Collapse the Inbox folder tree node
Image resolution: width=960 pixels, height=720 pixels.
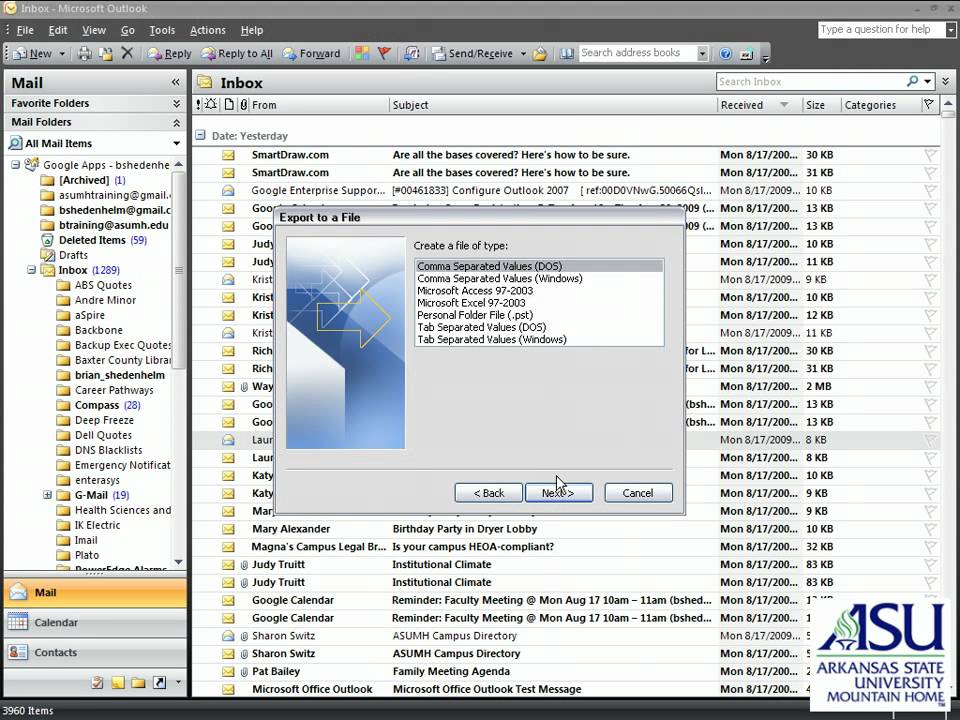click(31, 269)
